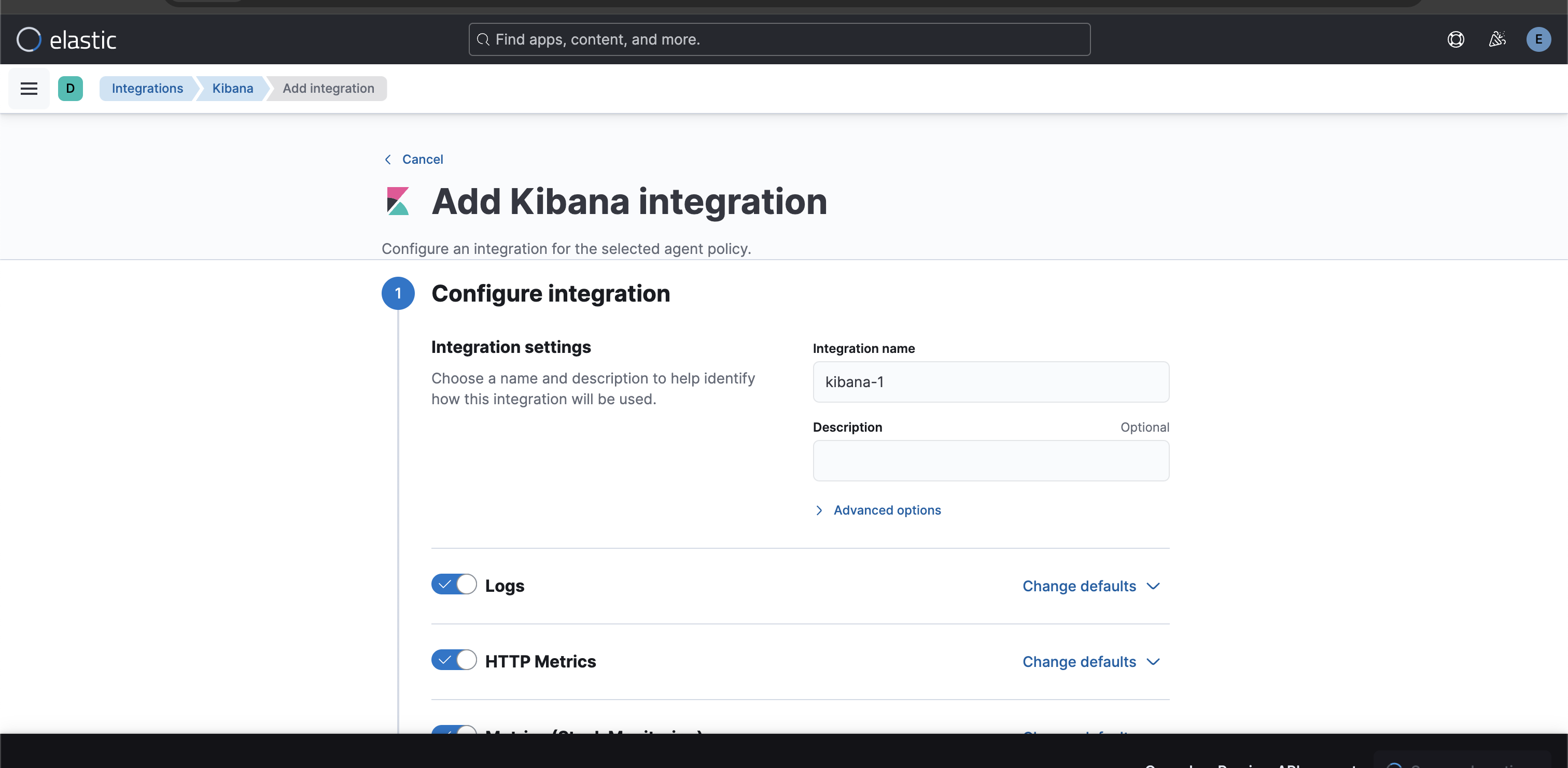1568x768 pixels.
Task: Click into the Description field
Action: [x=990, y=461]
